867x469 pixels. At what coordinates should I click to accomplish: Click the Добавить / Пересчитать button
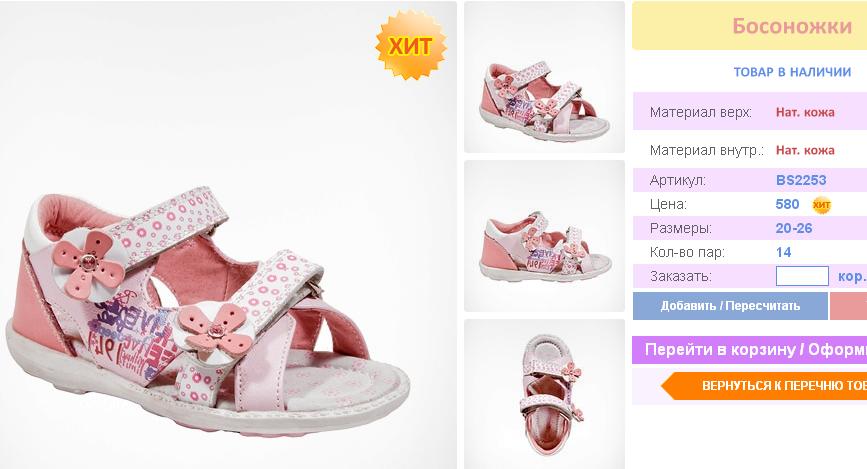(730, 306)
